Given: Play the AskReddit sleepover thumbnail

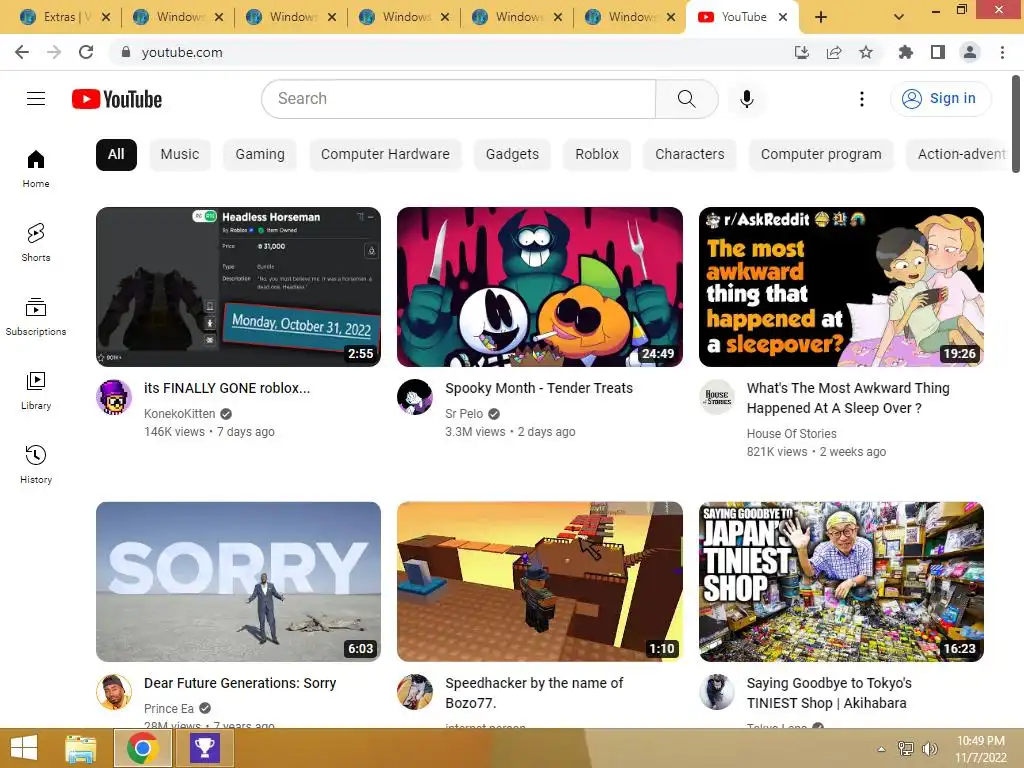Looking at the screenshot, I should (841, 287).
